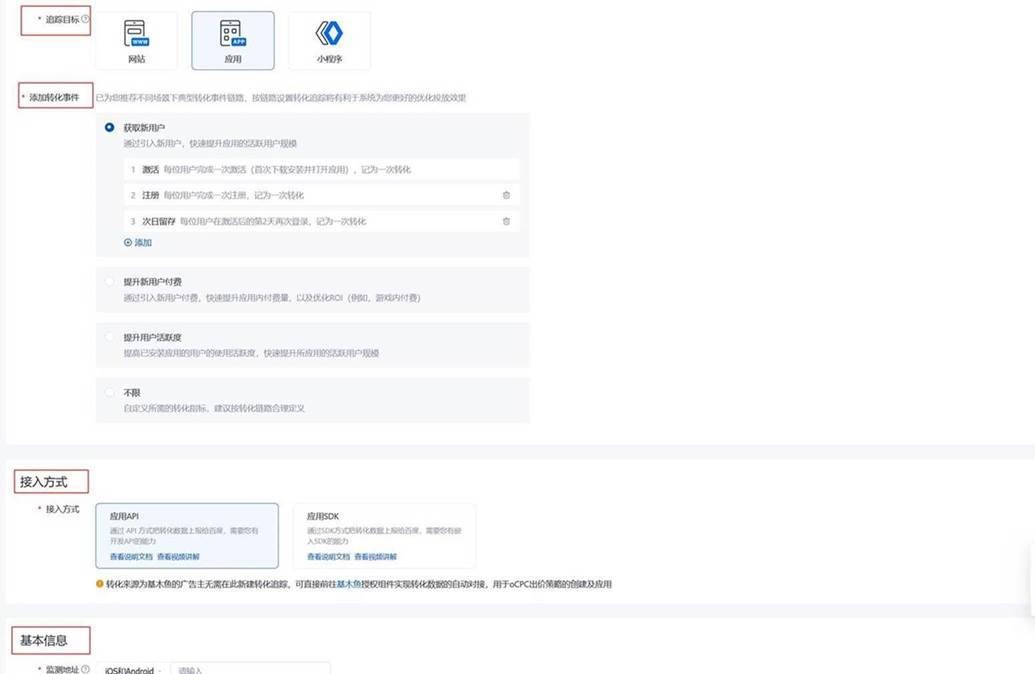Choose the 提升用户活跃度 radio option

pyautogui.click(x=110, y=338)
